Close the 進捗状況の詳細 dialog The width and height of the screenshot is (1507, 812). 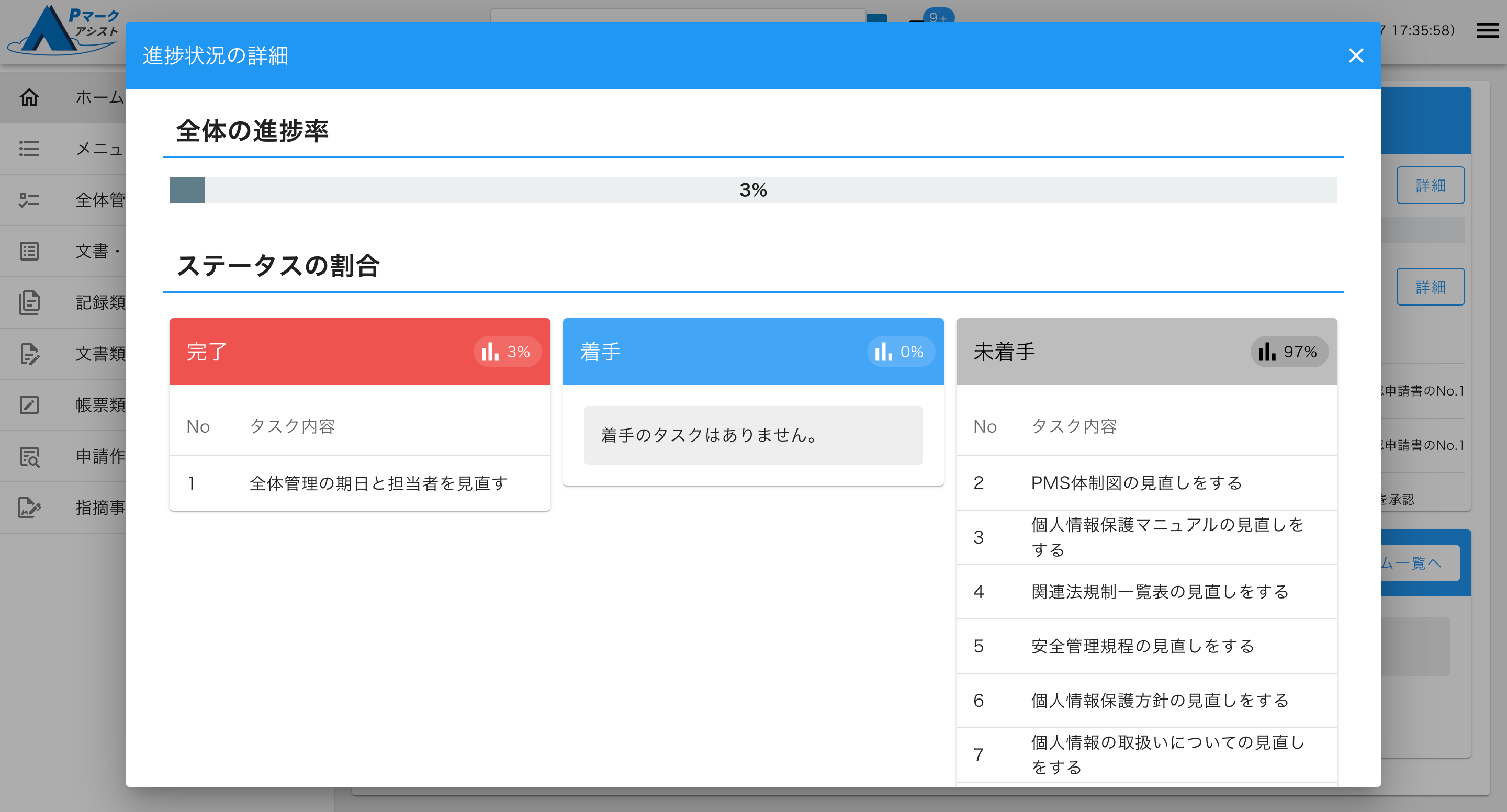(x=1355, y=55)
